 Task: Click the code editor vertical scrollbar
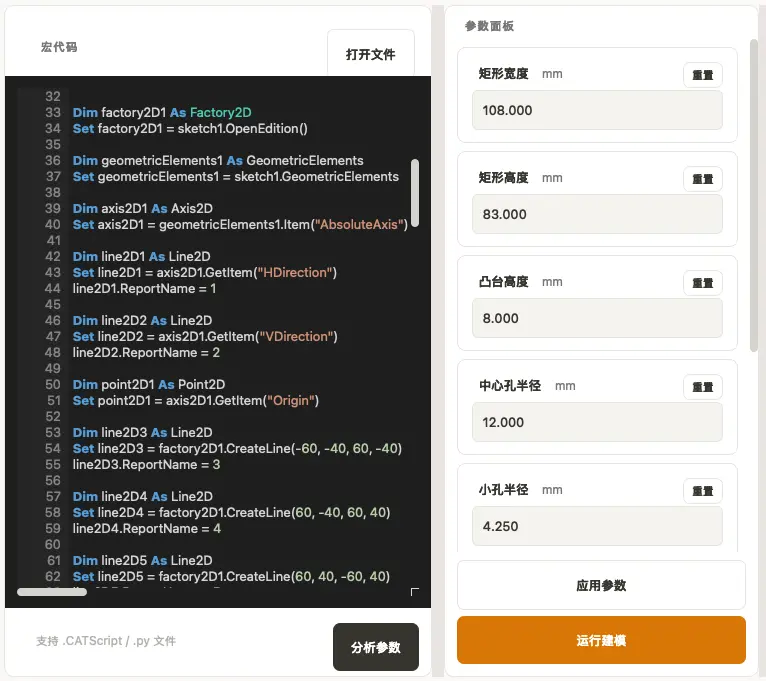[x=415, y=193]
